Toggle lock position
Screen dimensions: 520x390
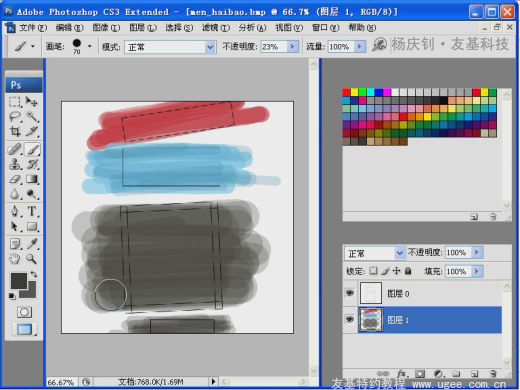pos(396,271)
